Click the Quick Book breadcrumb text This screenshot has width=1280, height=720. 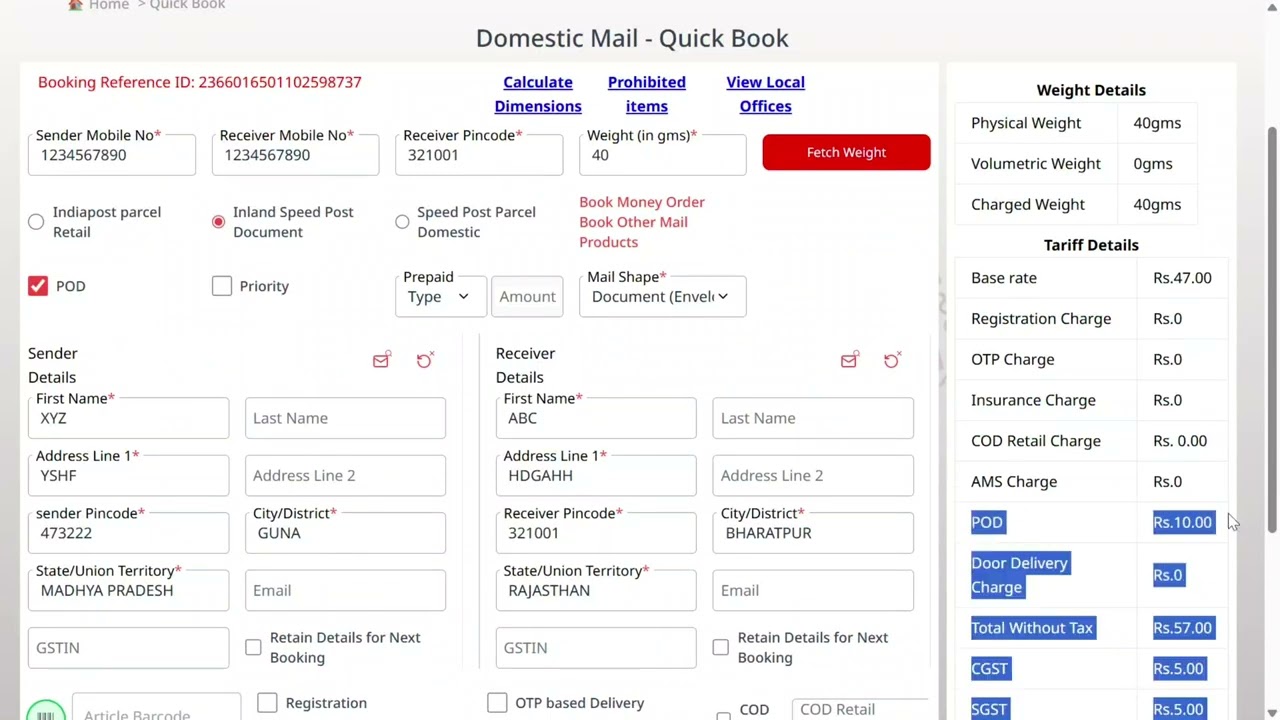point(187,5)
